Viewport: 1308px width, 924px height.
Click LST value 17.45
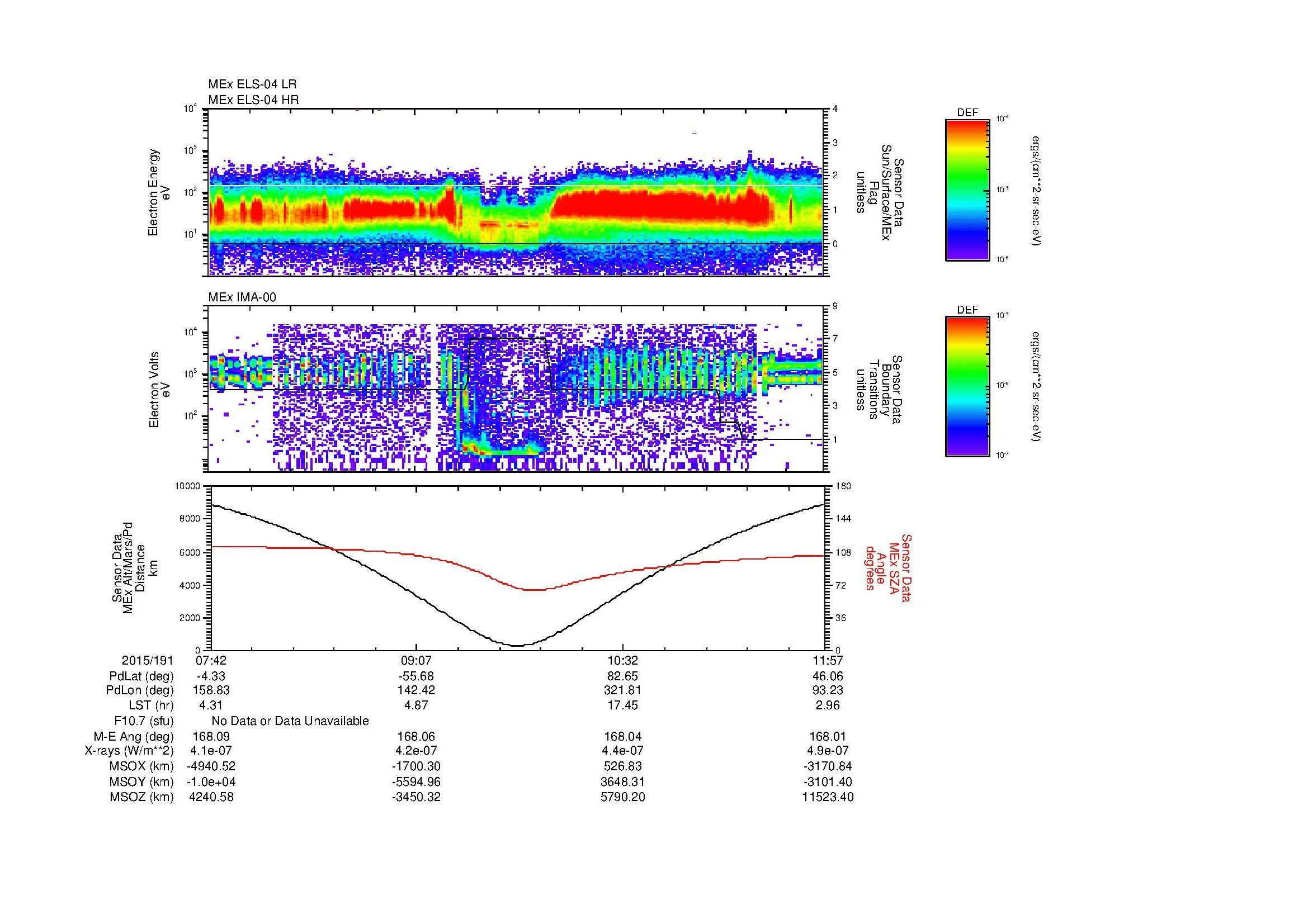(x=622, y=705)
